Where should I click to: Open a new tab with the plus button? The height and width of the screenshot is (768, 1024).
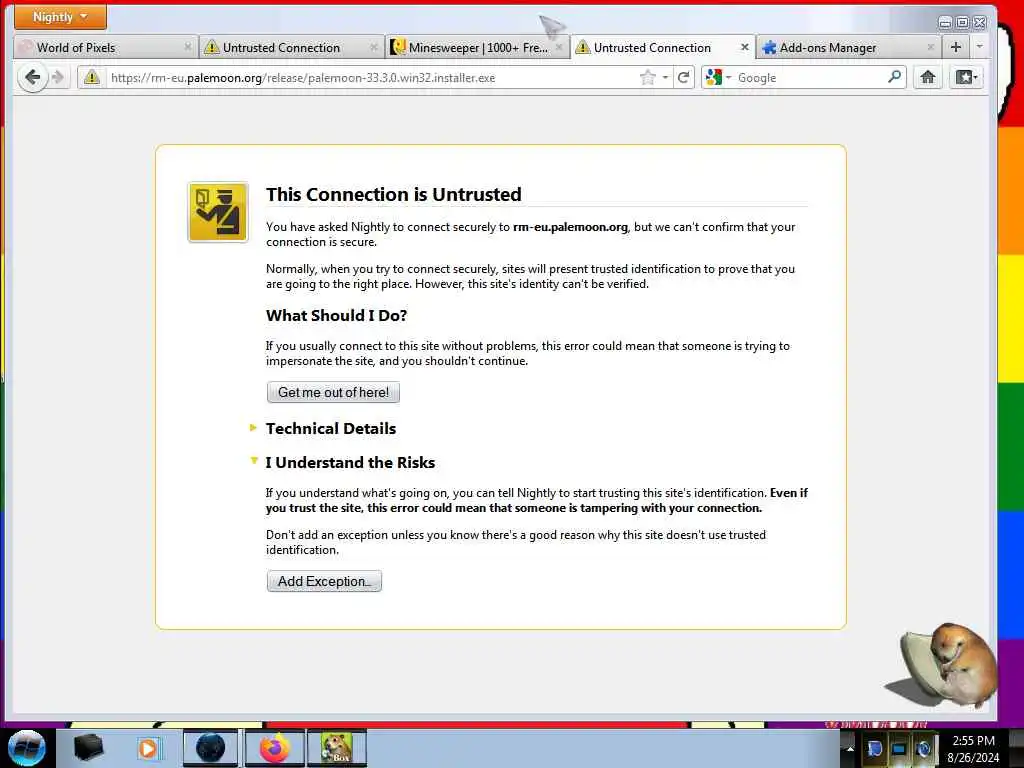955,47
